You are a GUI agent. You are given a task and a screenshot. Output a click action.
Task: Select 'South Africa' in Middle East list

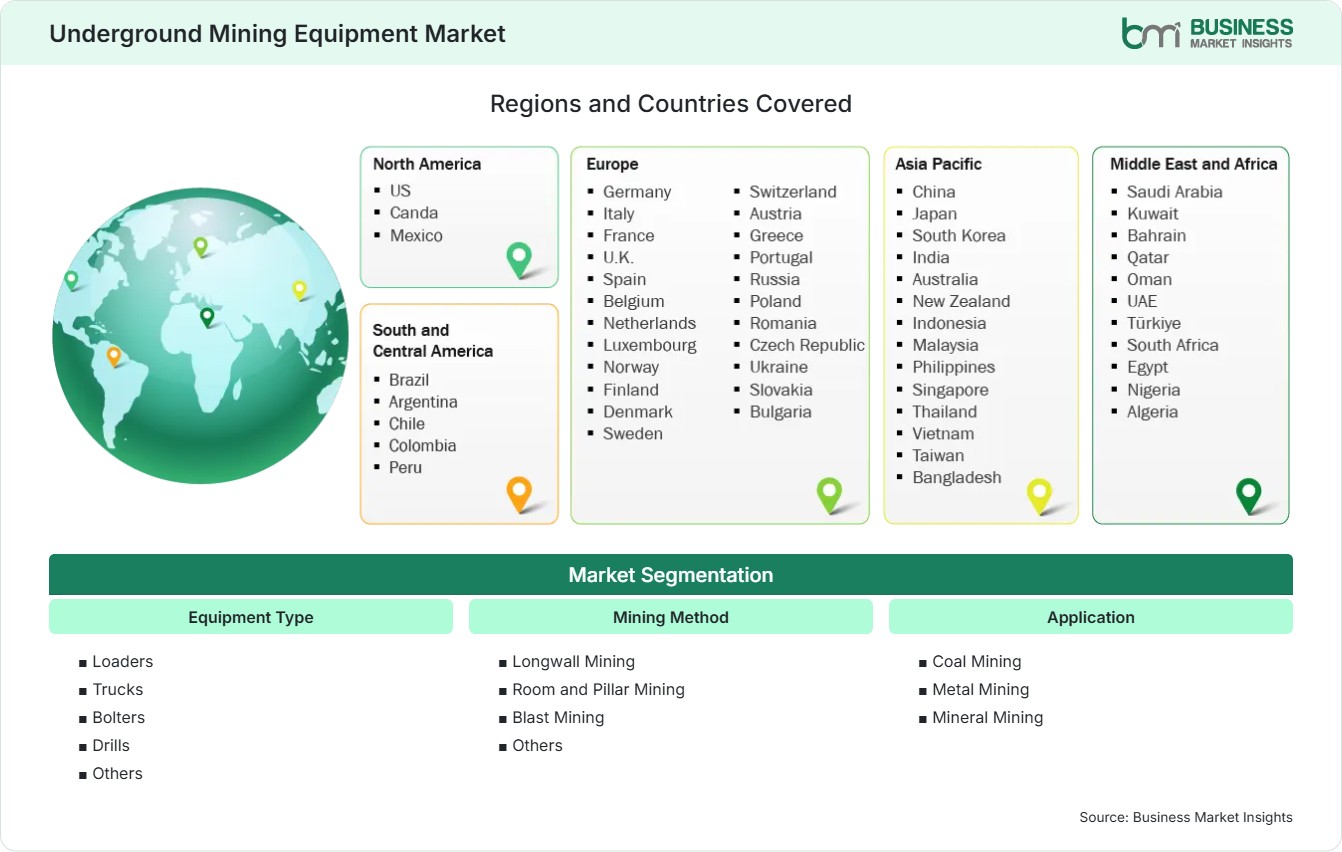pyautogui.click(x=1173, y=346)
